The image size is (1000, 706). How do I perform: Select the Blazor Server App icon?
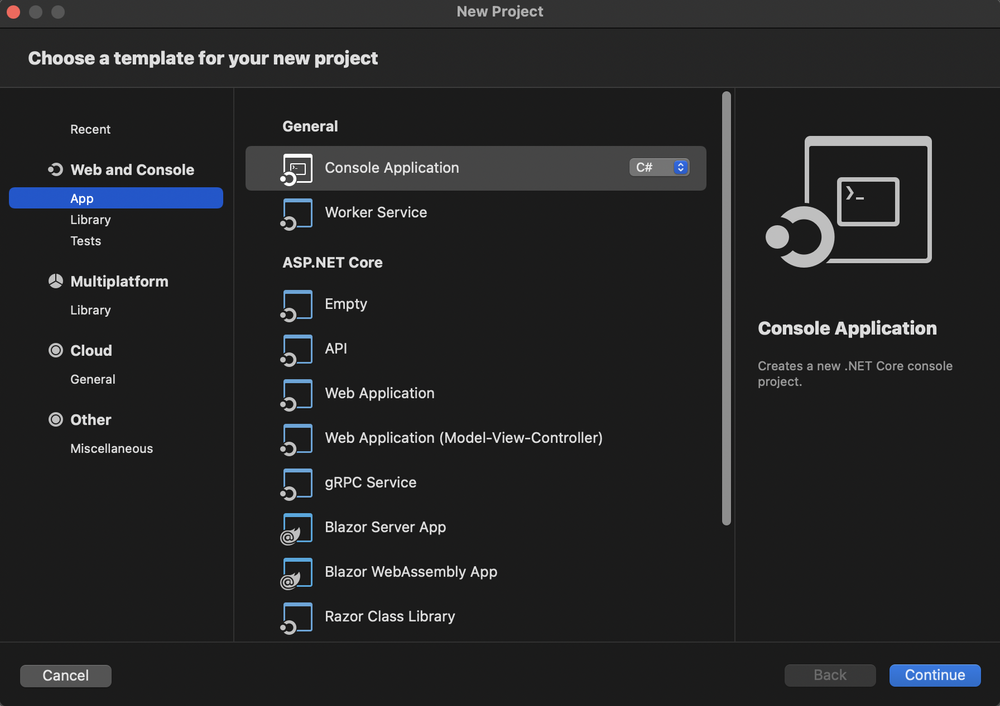[297, 528]
